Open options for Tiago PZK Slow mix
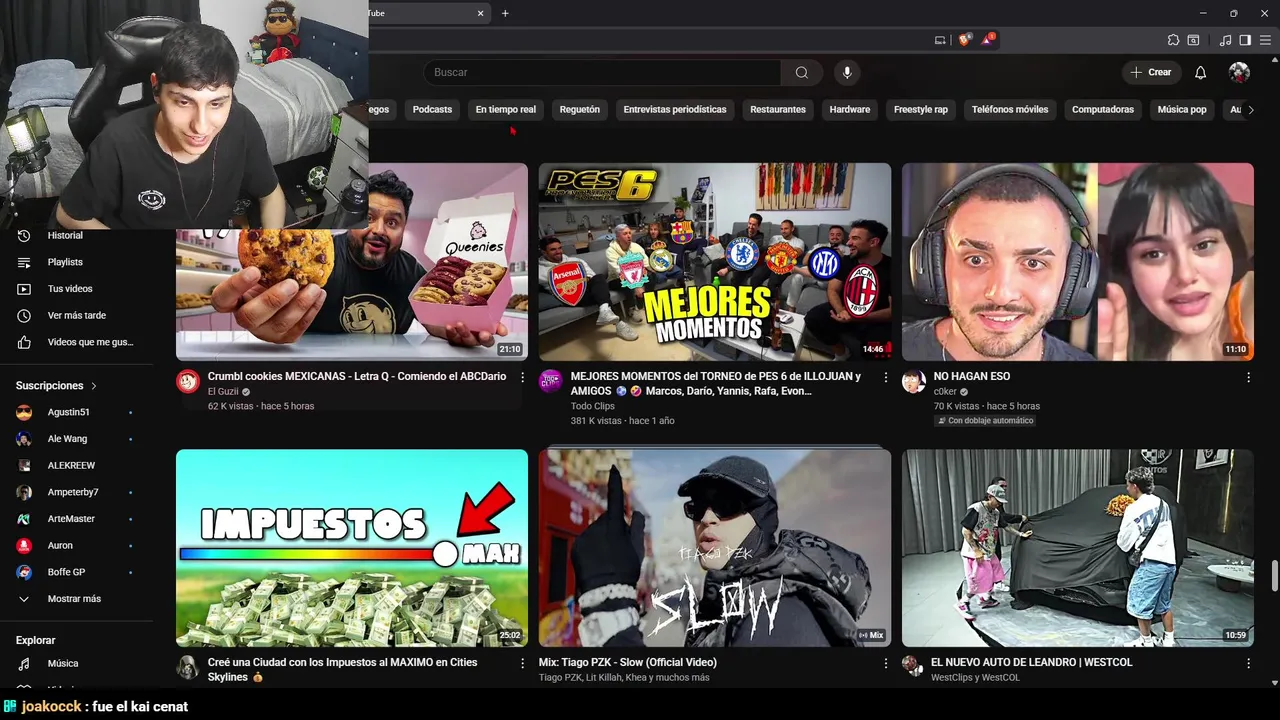1280x720 pixels. [885, 663]
